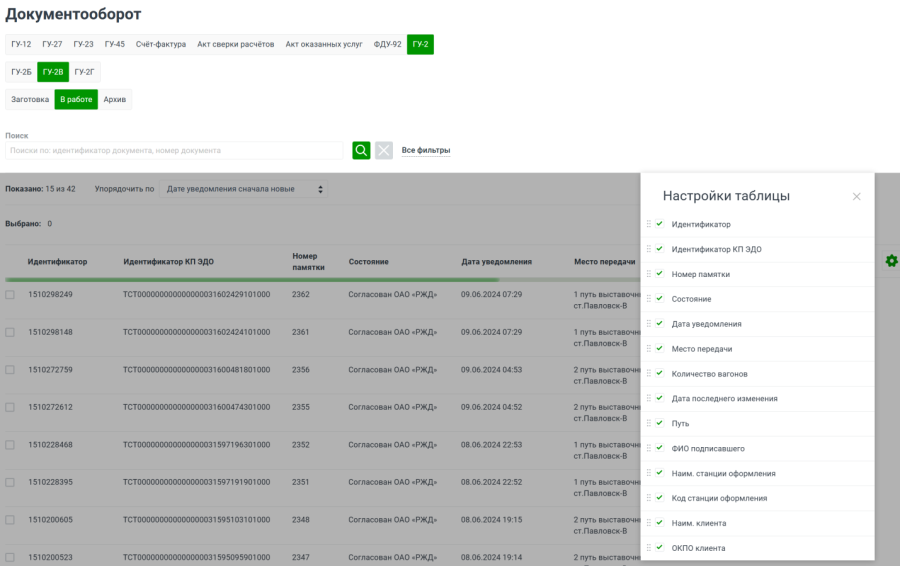Open the Все фильтры link
The width and height of the screenshot is (900, 566).
tap(426, 150)
